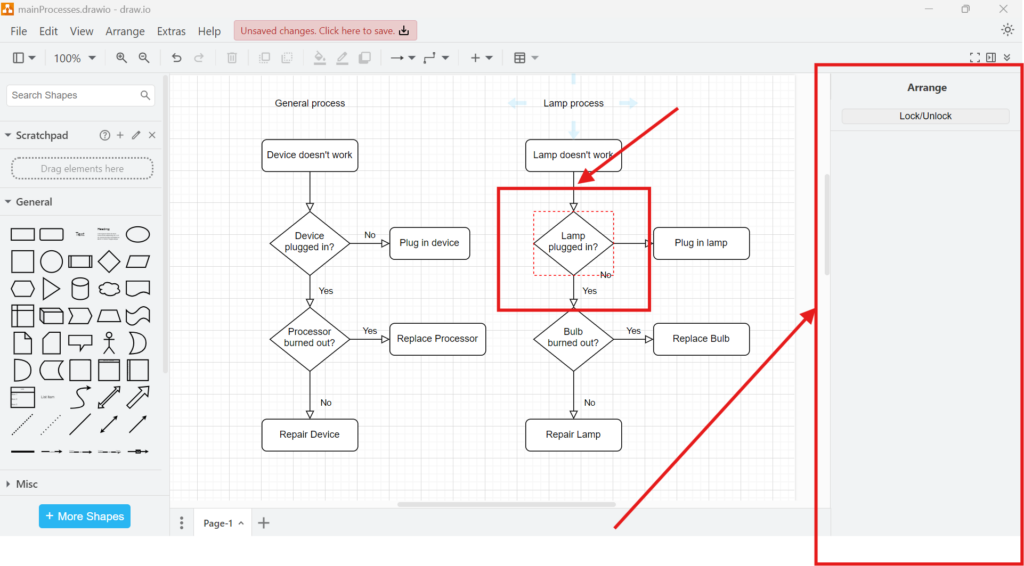The image size is (1024, 566).
Task: Add a new page with plus button
Action: (x=264, y=523)
